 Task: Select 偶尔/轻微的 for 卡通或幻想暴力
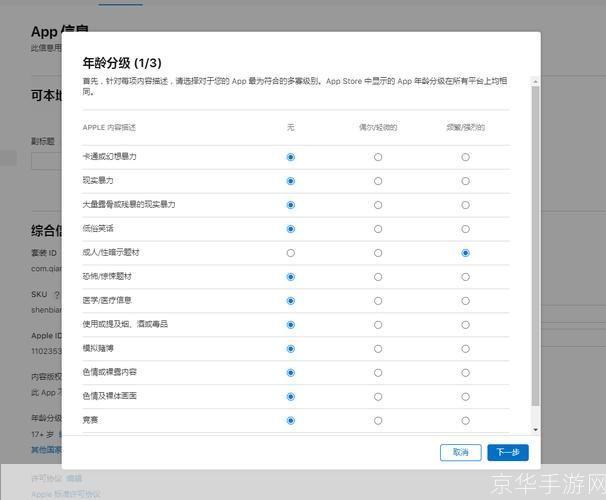coord(378,157)
